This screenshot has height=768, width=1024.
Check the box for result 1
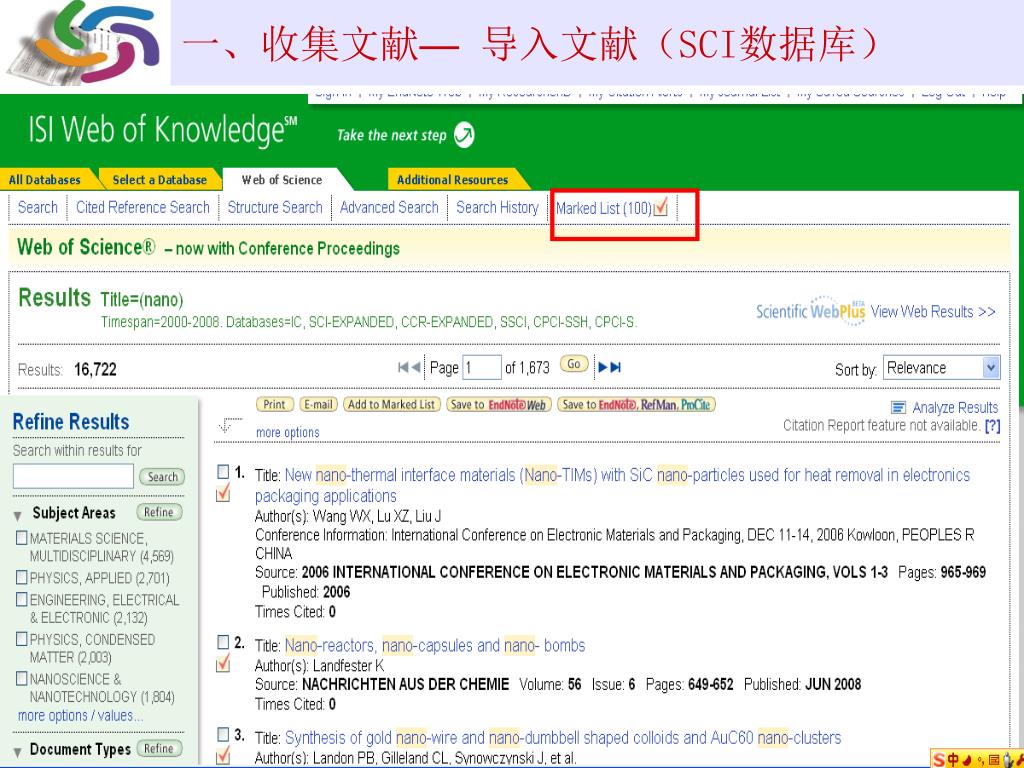223,472
